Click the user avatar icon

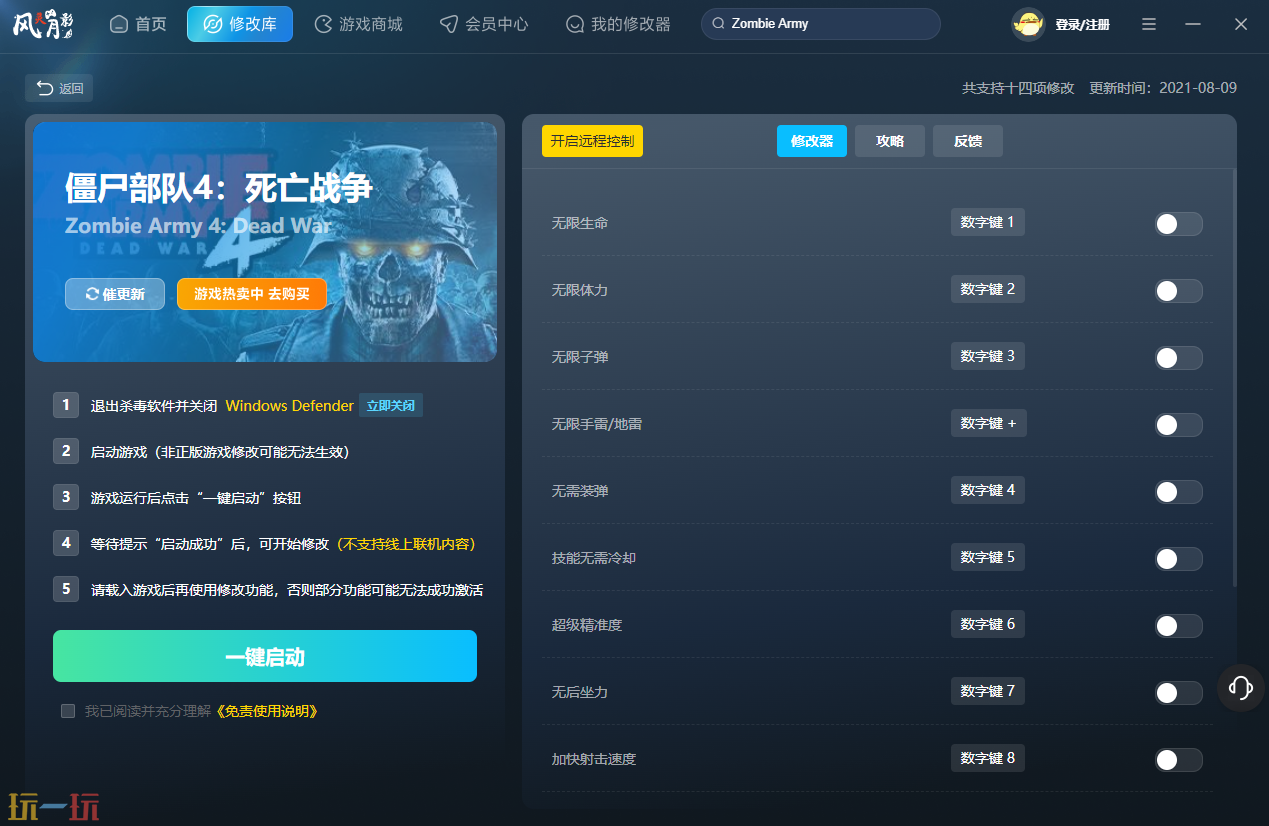(1028, 24)
